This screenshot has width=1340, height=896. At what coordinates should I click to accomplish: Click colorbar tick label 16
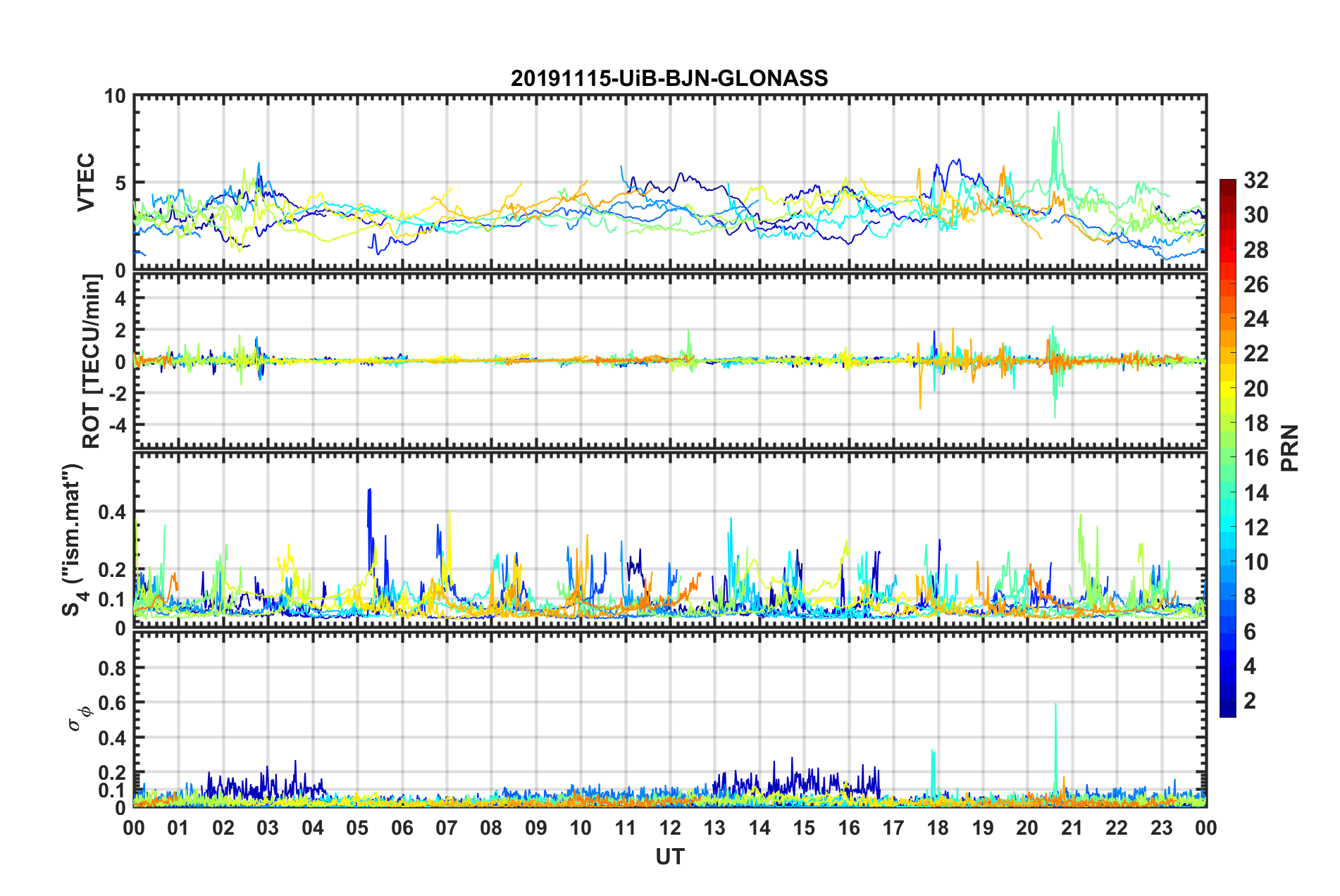coord(1255,458)
